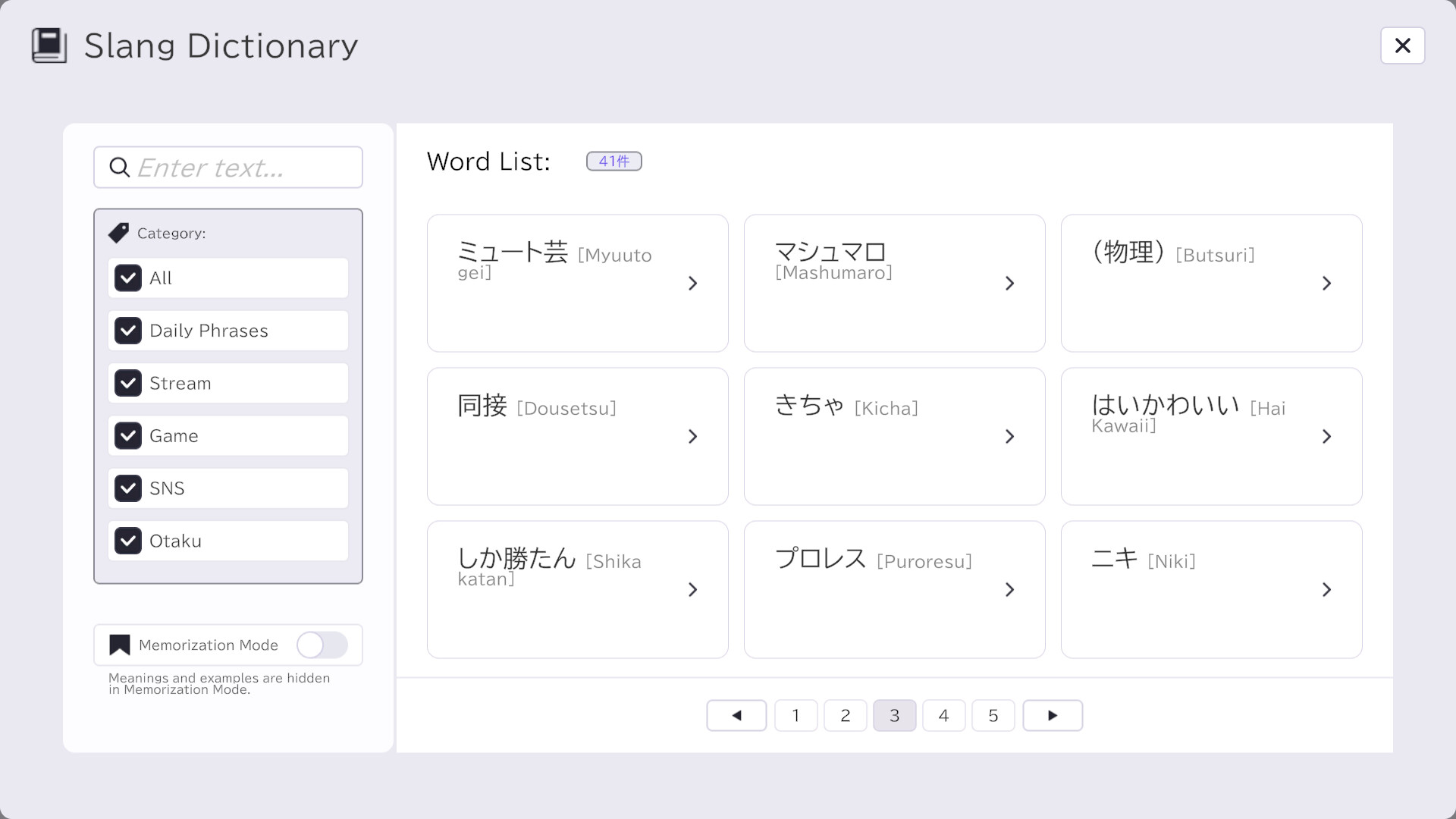The width and height of the screenshot is (1456, 819).
Task: Expand the はいかわいい [Hai Kawaii] entry chevron
Action: click(1326, 437)
